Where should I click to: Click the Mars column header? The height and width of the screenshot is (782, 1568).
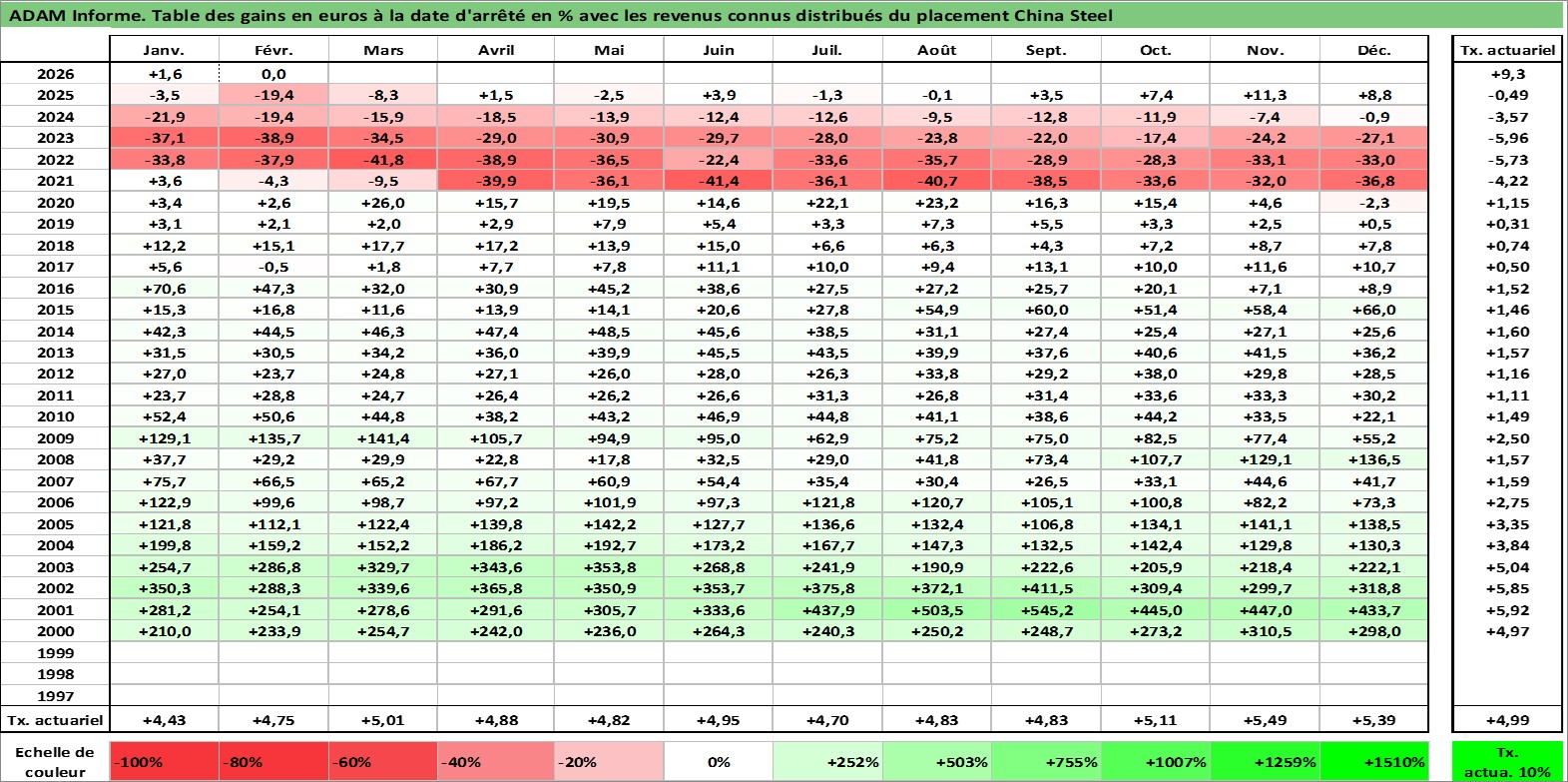point(383,50)
